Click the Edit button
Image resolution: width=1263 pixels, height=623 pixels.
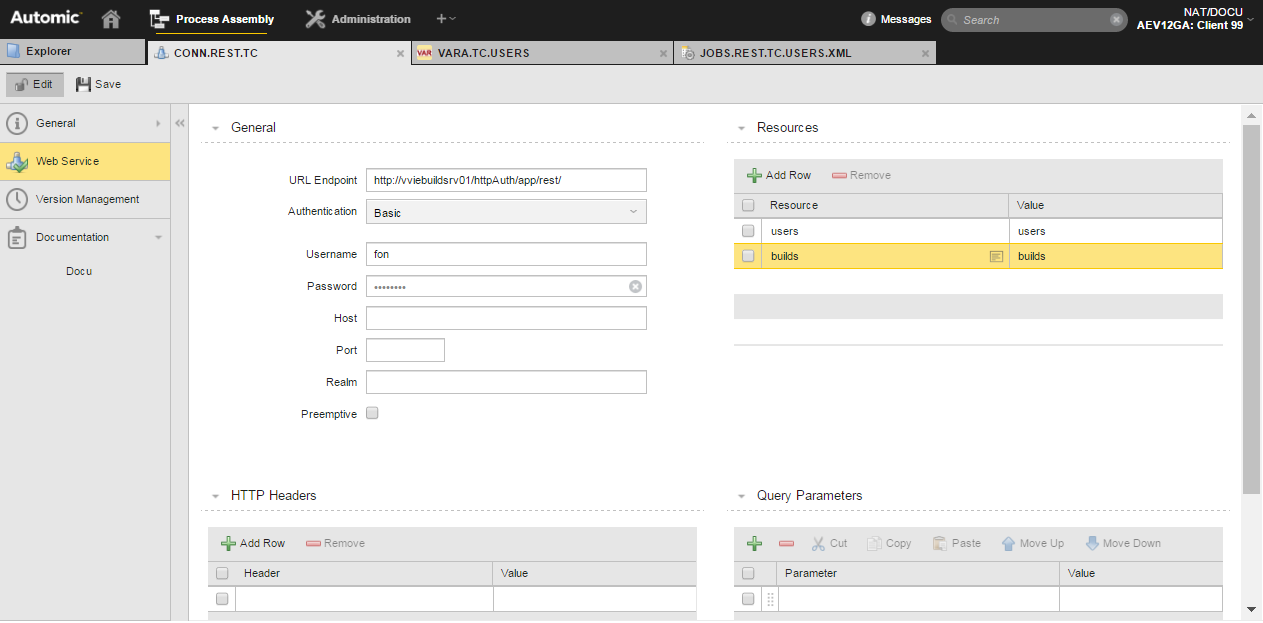coord(34,84)
